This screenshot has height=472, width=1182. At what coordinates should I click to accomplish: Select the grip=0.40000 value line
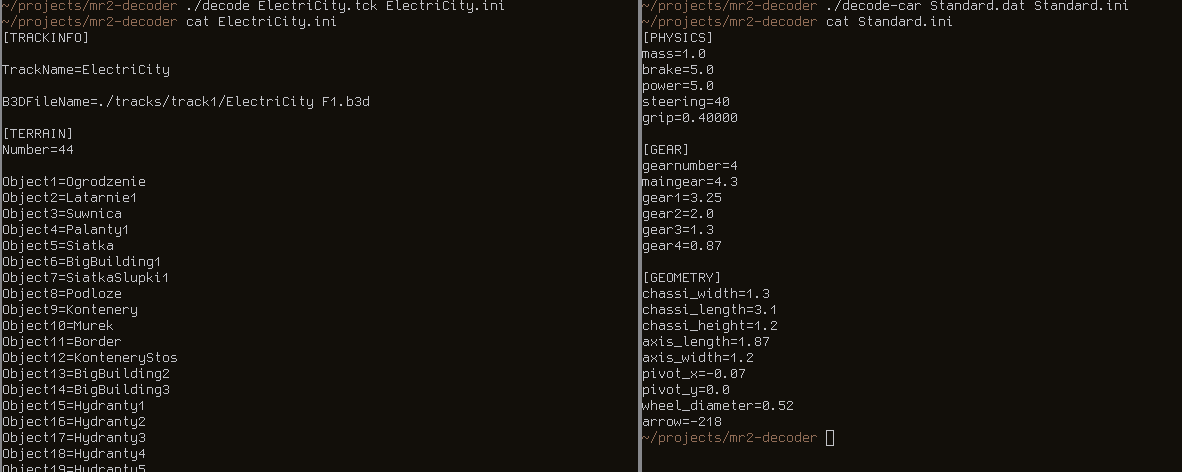tap(690, 118)
